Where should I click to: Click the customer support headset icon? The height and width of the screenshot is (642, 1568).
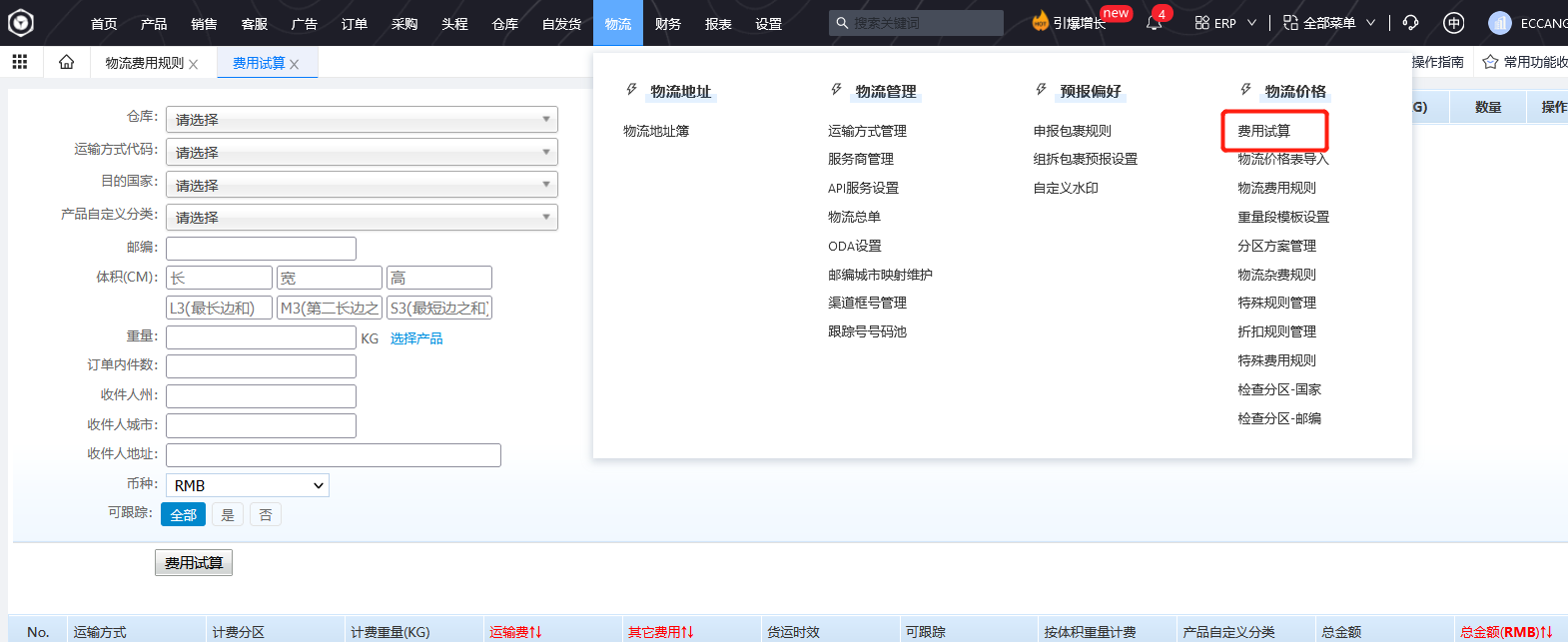1410,22
